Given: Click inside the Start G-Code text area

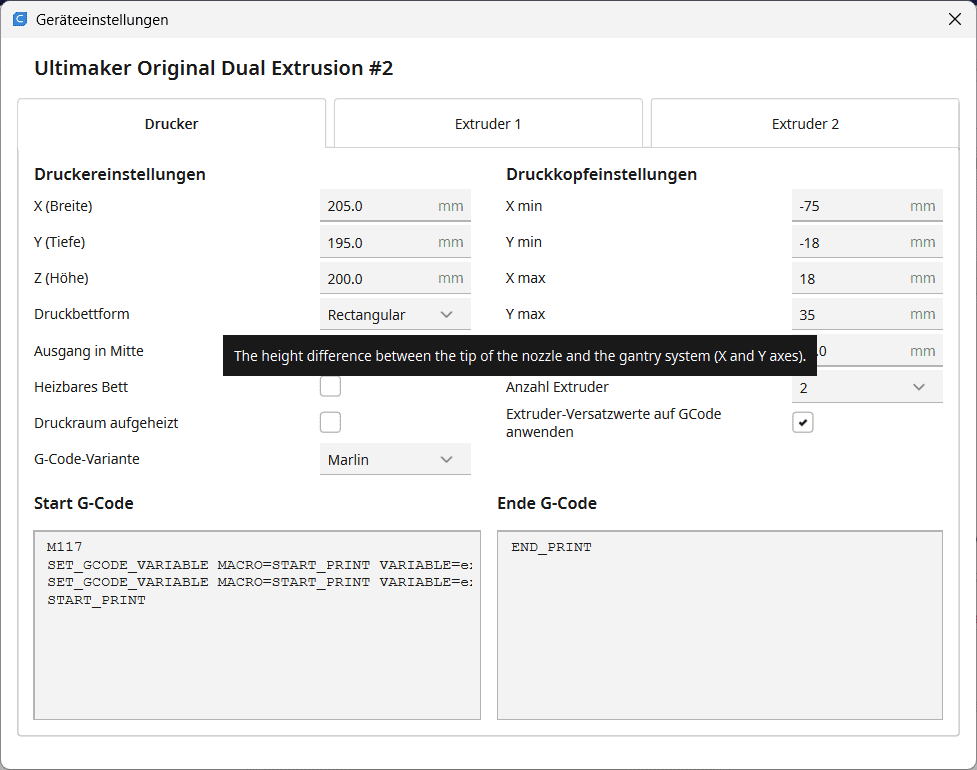Looking at the screenshot, I should click(257, 625).
